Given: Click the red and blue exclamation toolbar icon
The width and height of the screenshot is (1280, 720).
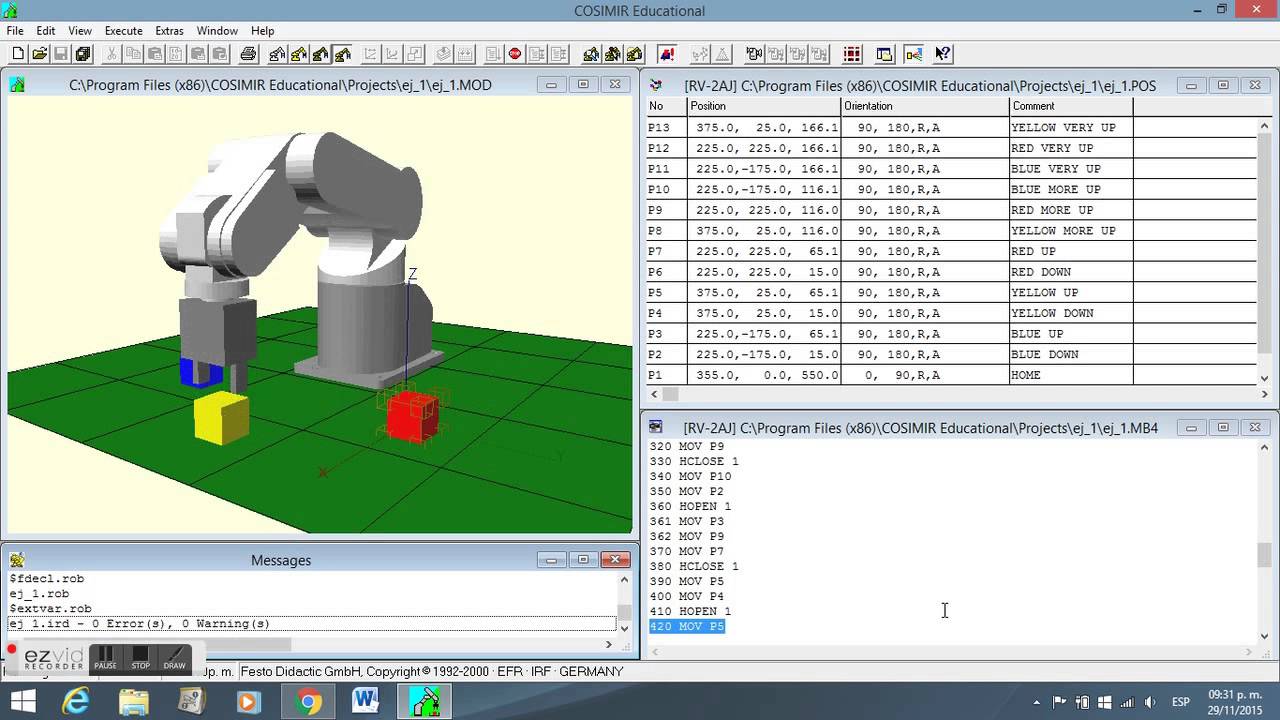Looking at the screenshot, I should [668, 54].
